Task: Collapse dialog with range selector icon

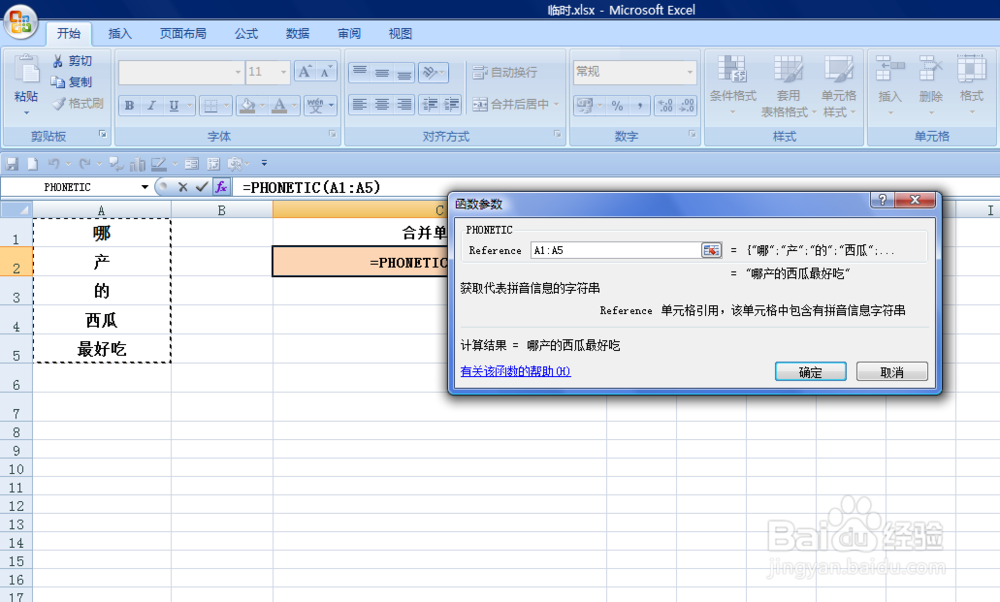Action: (x=711, y=251)
